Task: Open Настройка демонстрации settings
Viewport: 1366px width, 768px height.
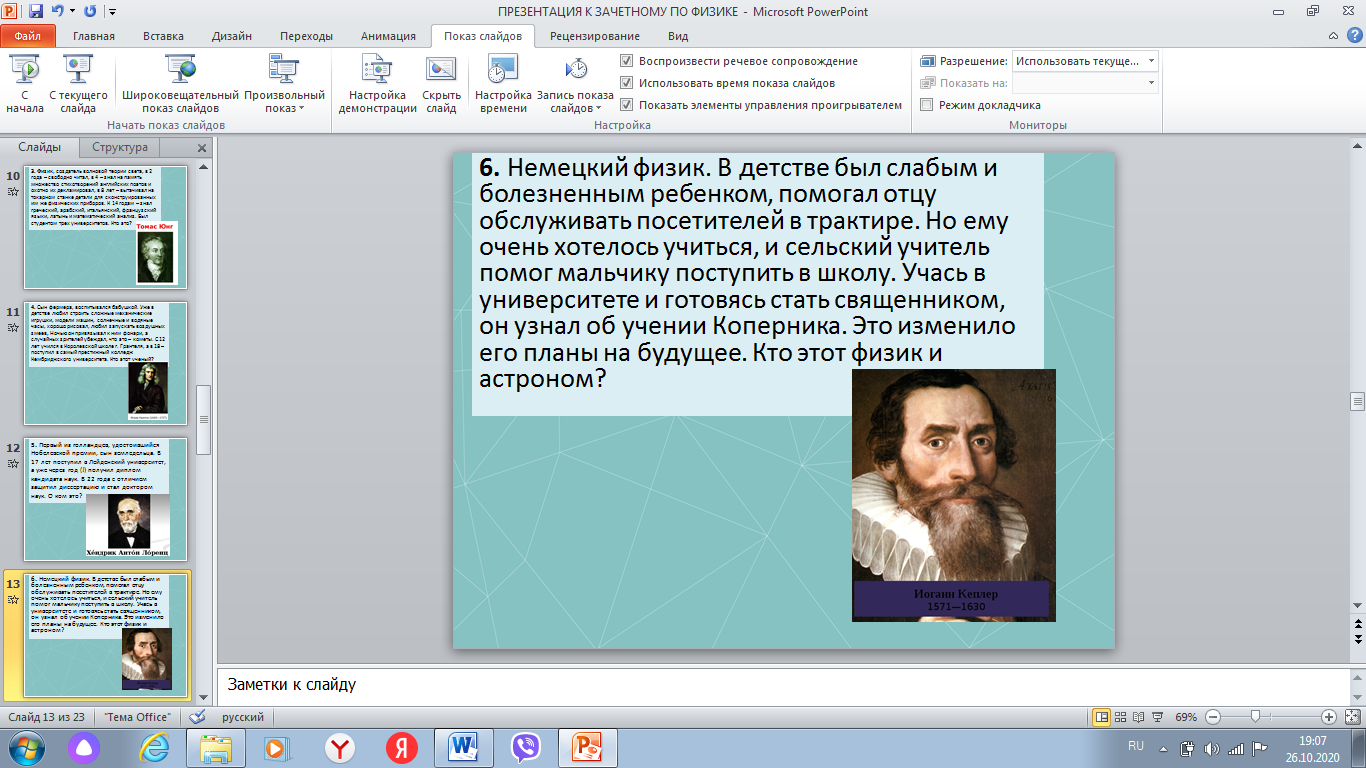Action: point(377,85)
